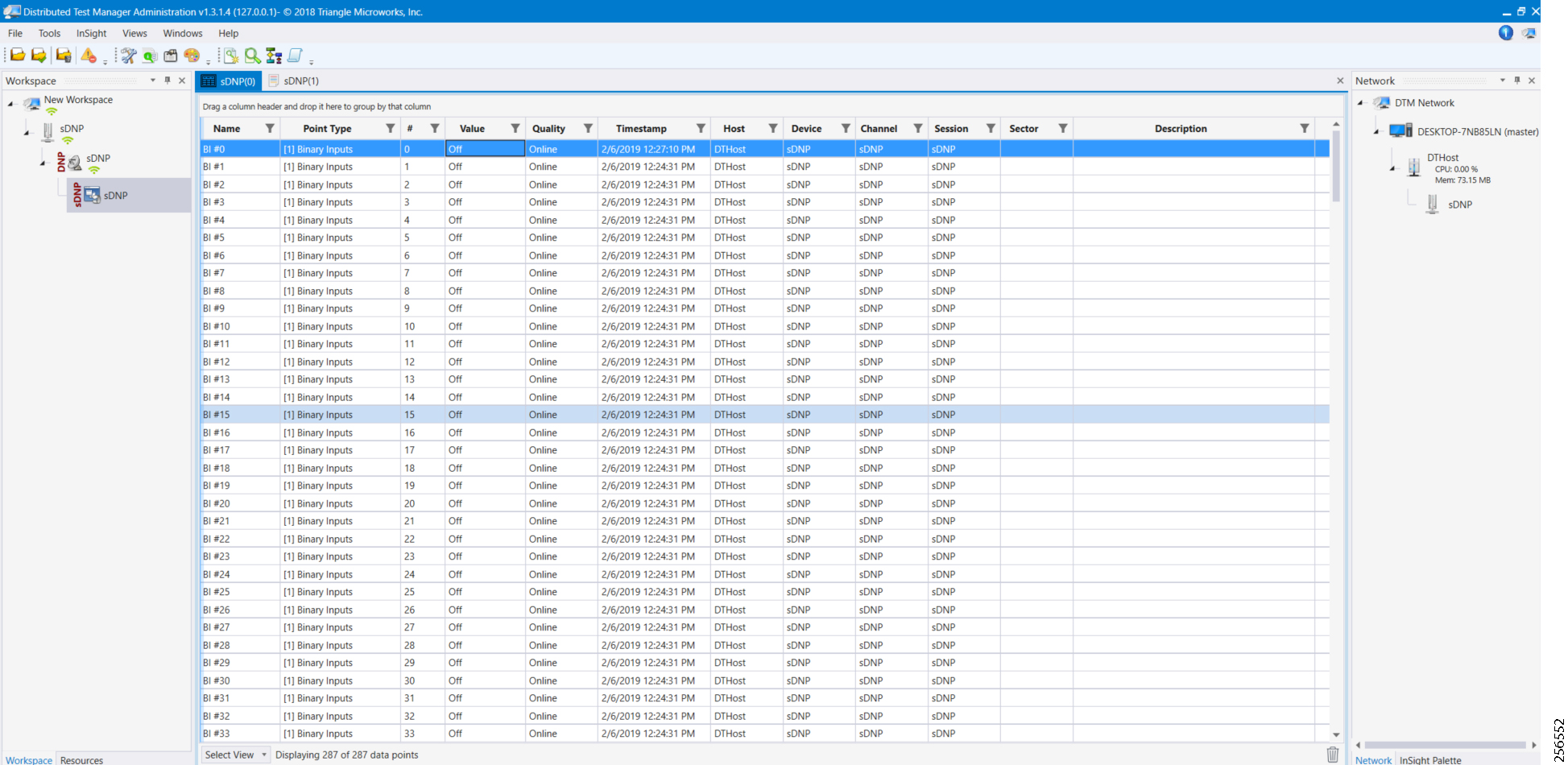Open the Windows menu
The image size is (1568, 765).
pyautogui.click(x=183, y=33)
